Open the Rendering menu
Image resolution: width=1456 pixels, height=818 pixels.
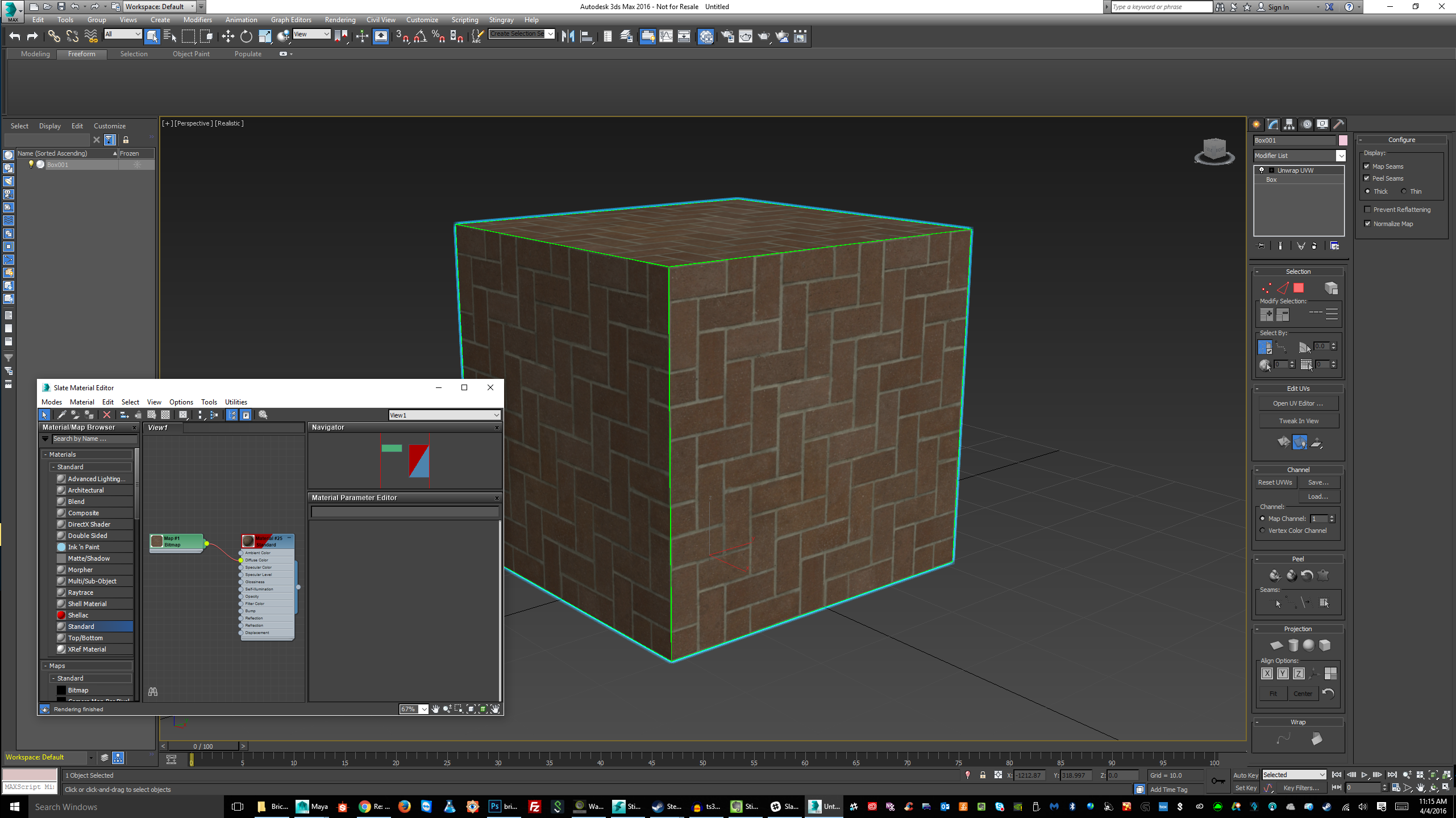(x=340, y=20)
